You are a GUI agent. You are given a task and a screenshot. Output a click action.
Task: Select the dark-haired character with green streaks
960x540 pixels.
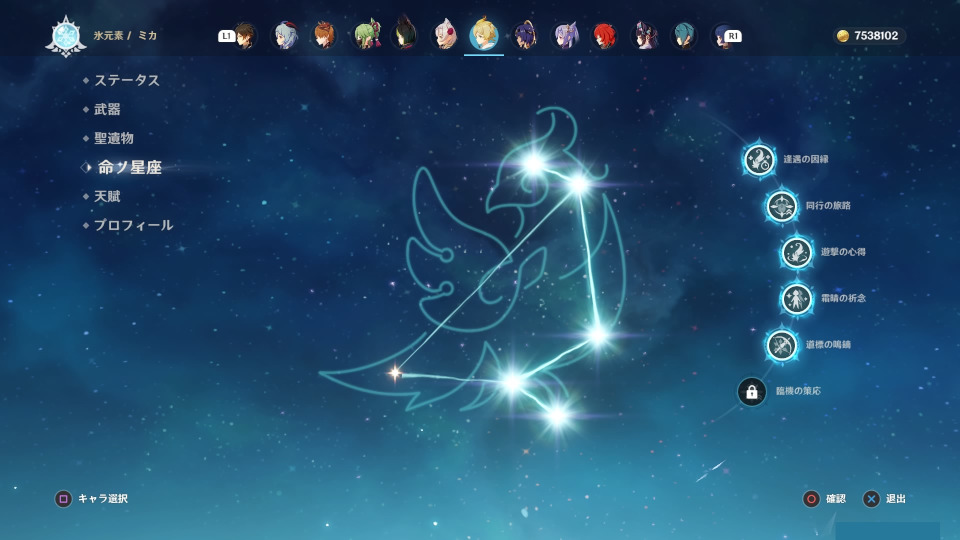tap(405, 34)
